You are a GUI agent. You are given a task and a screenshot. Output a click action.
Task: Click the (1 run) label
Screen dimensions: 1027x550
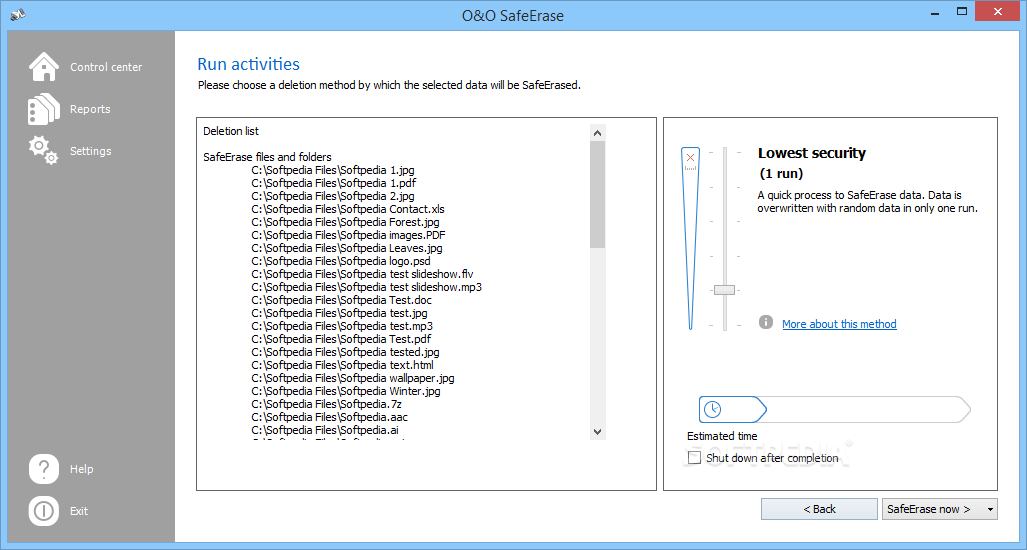coord(781,174)
